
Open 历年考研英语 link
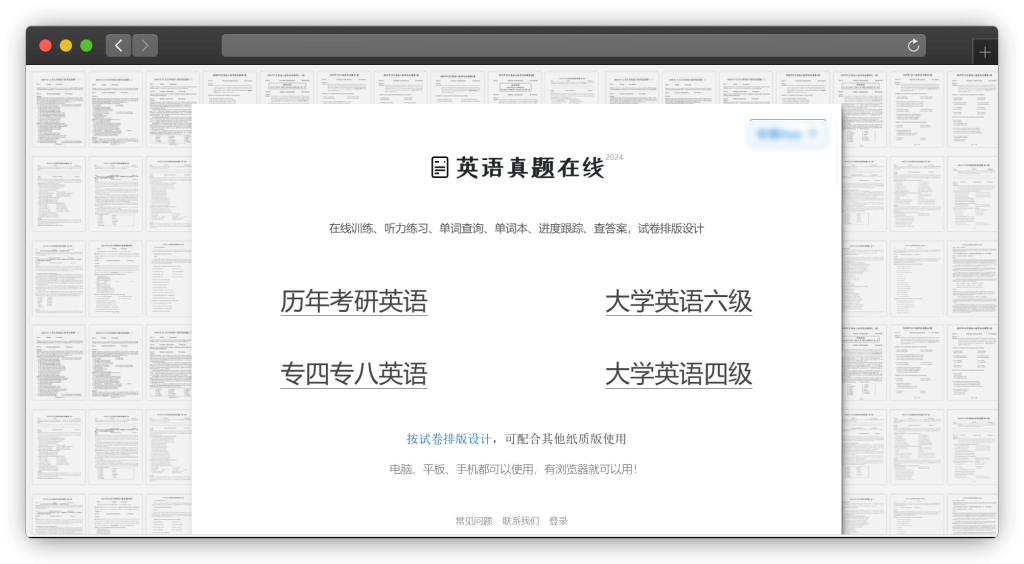click(x=354, y=302)
